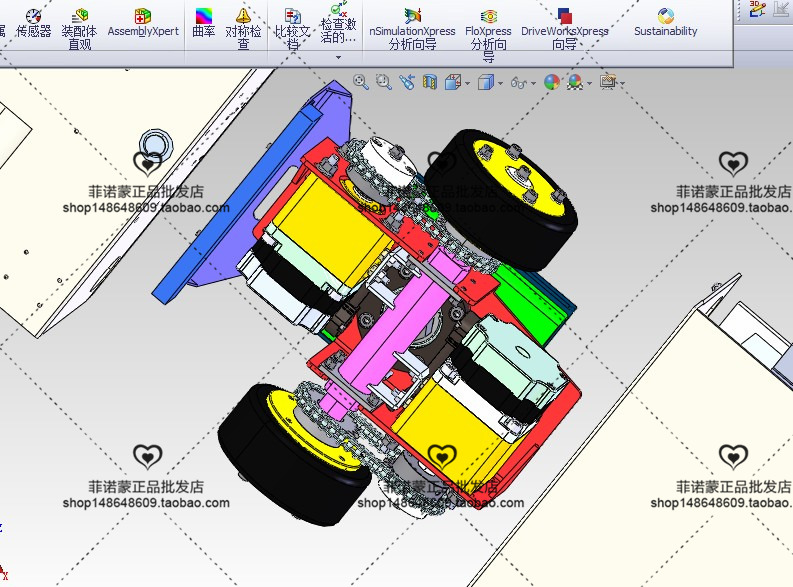Image resolution: width=793 pixels, height=587 pixels.
Task: Click the Apply Scene icon
Action: click(575, 82)
